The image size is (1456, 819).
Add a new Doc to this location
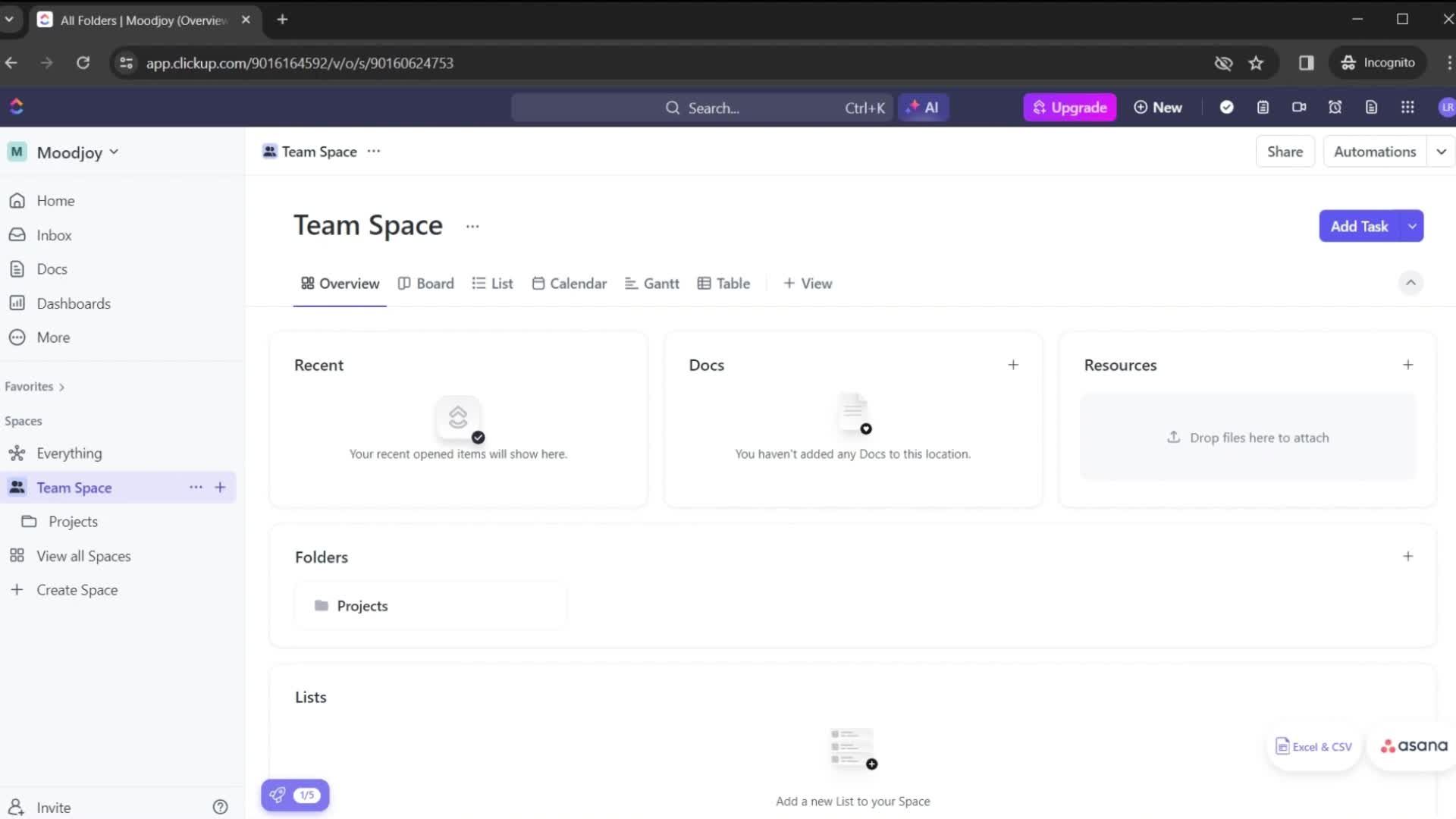click(x=1013, y=365)
